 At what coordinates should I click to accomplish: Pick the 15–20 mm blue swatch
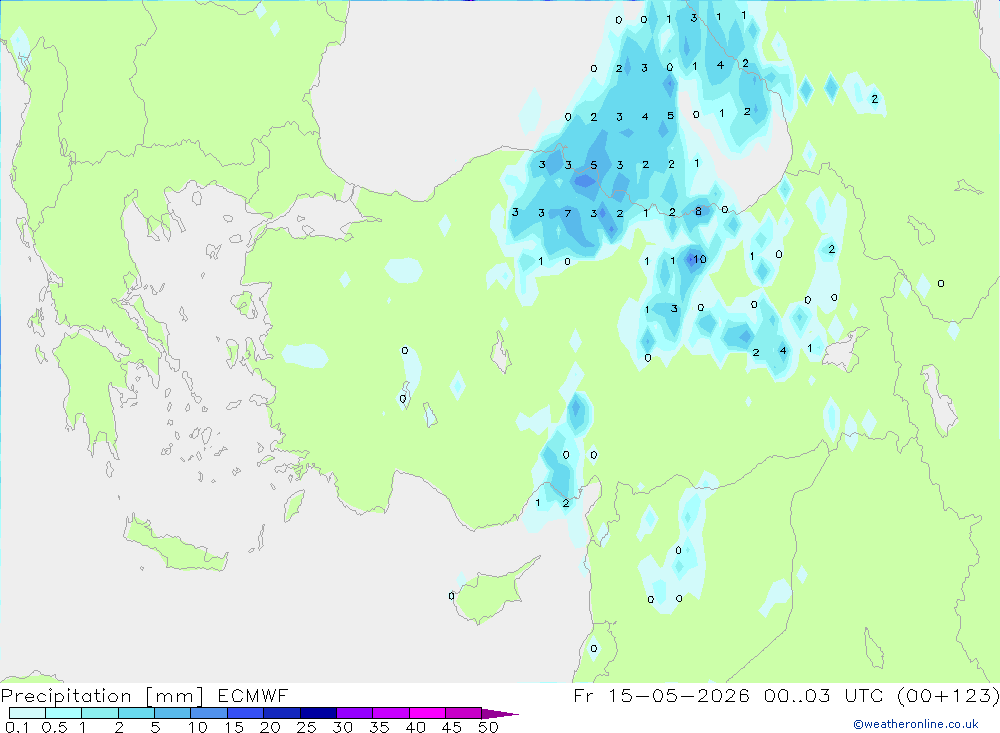click(245, 713)
